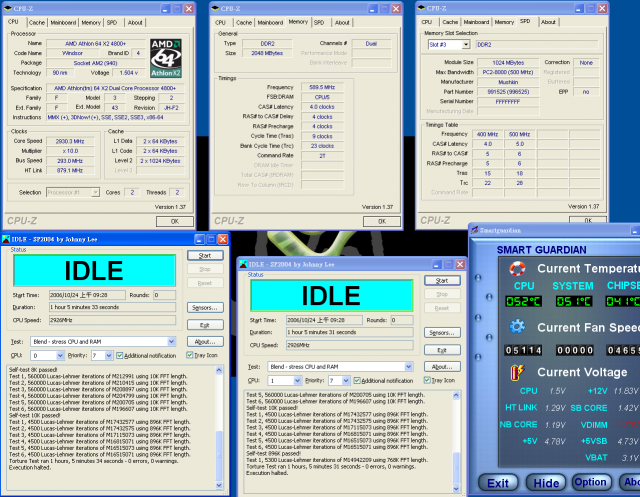The width and height of the screenshot is (640, 497).
Task: Open CPU 0 dropdown in left SP2004
Action: 60,355
